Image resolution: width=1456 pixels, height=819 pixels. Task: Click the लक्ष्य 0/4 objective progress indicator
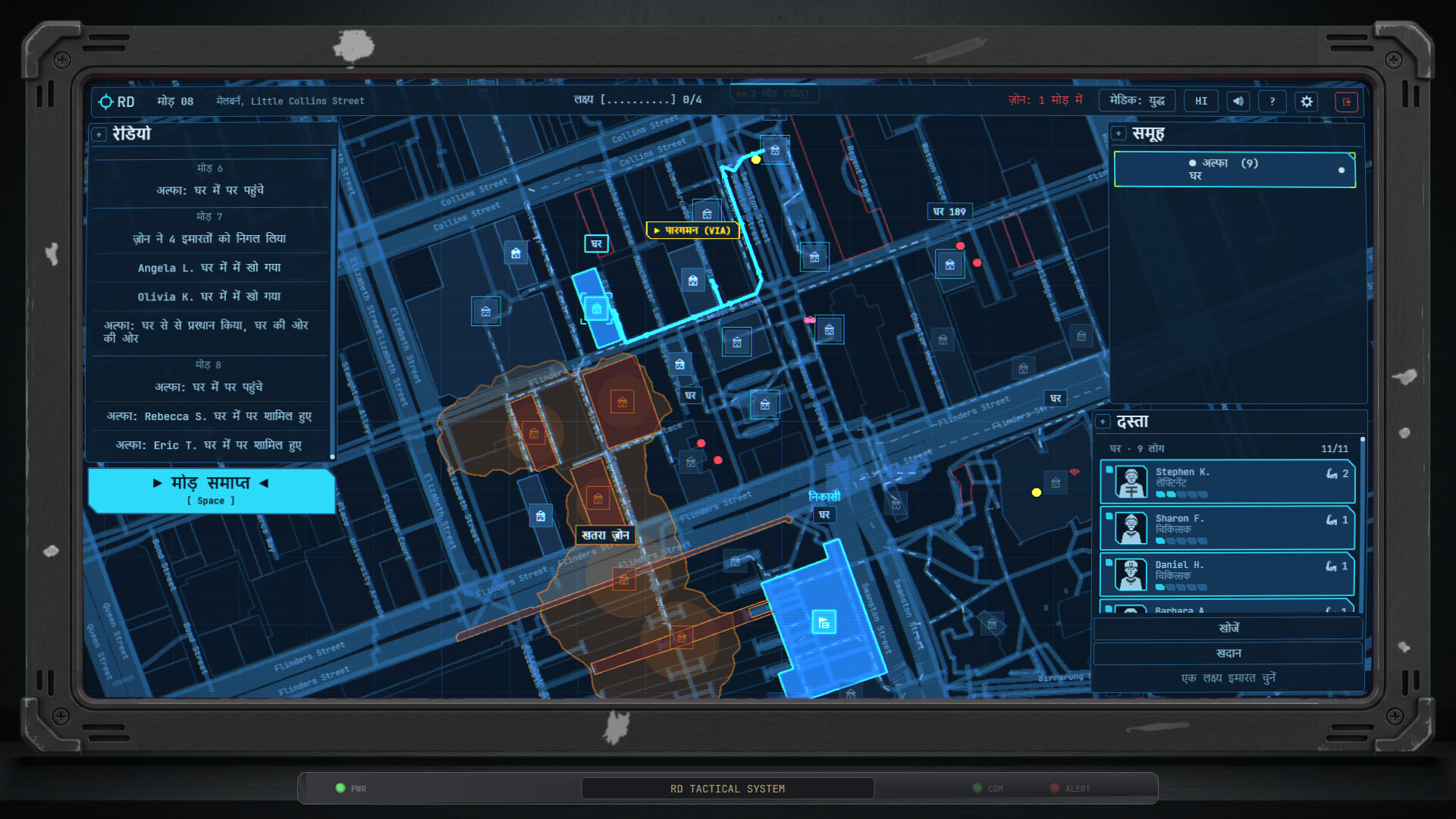point(638,100)
